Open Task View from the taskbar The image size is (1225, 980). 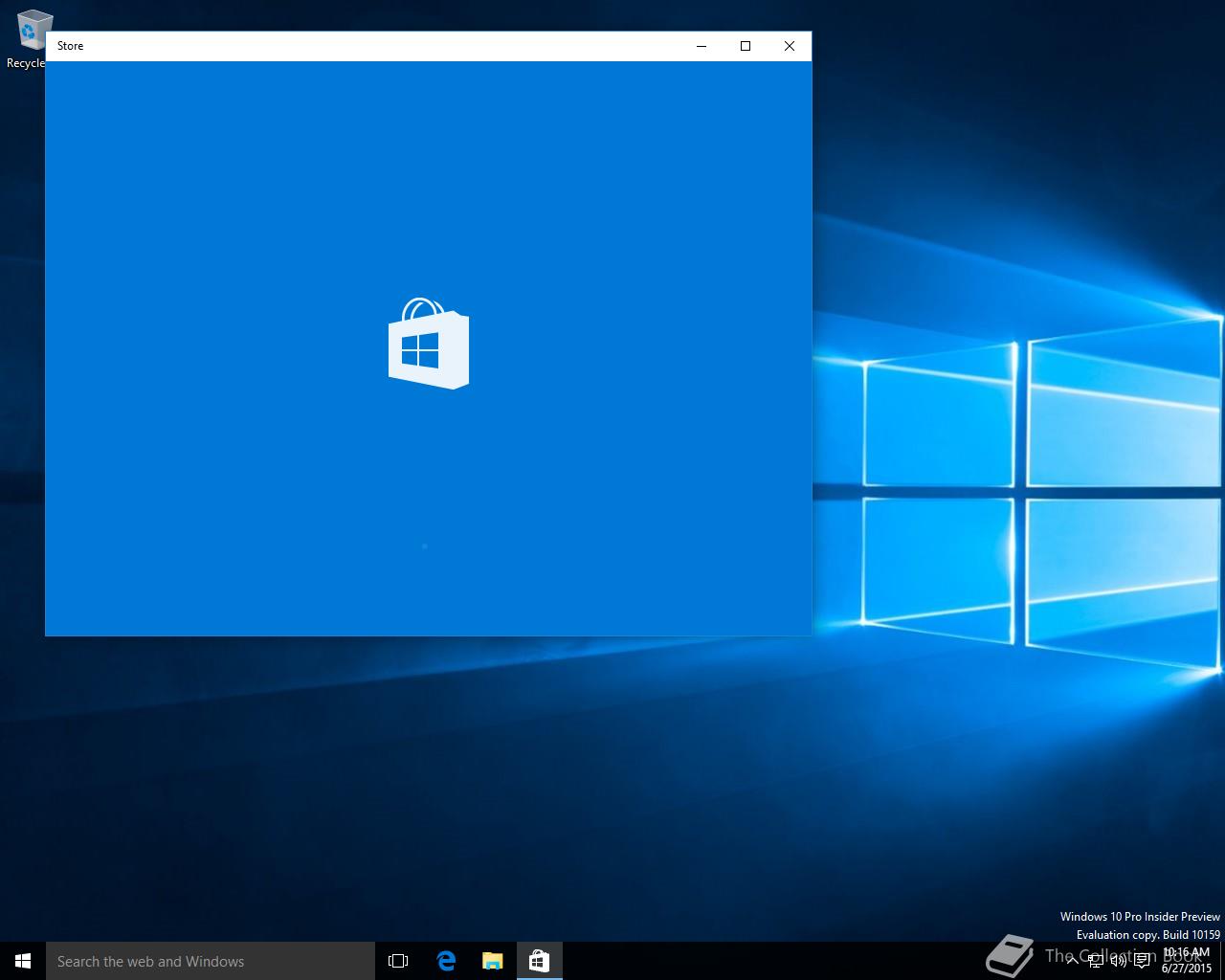[x=398, y=961]
